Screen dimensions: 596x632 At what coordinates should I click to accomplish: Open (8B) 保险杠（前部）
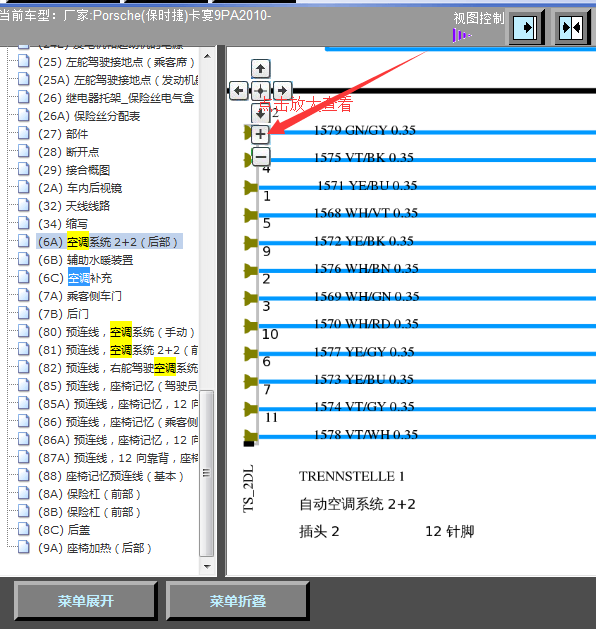pyautogui.click(x=89, y=512)
